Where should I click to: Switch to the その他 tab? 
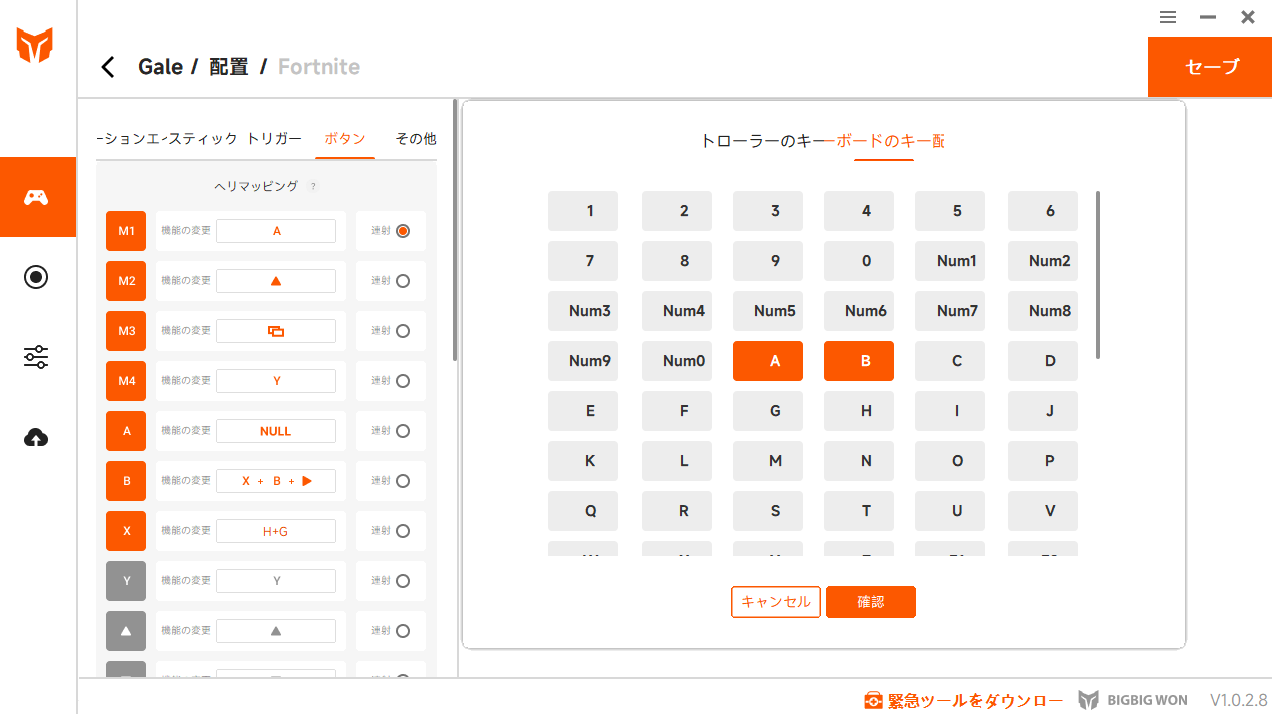[x=415, y=139]
